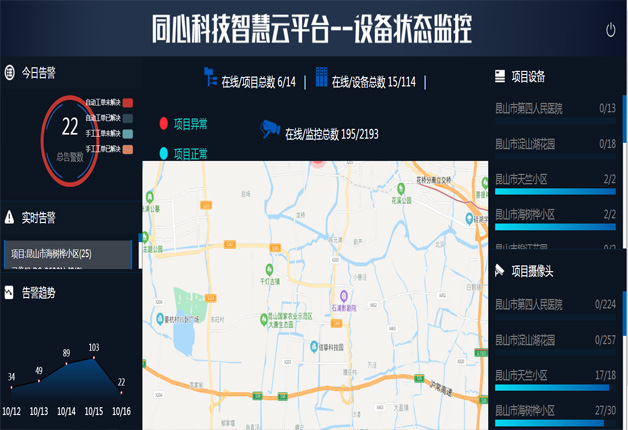Click the 今日告警 list icon
The height and width of the screenshot is (430, 628).
tap(10, 73)
